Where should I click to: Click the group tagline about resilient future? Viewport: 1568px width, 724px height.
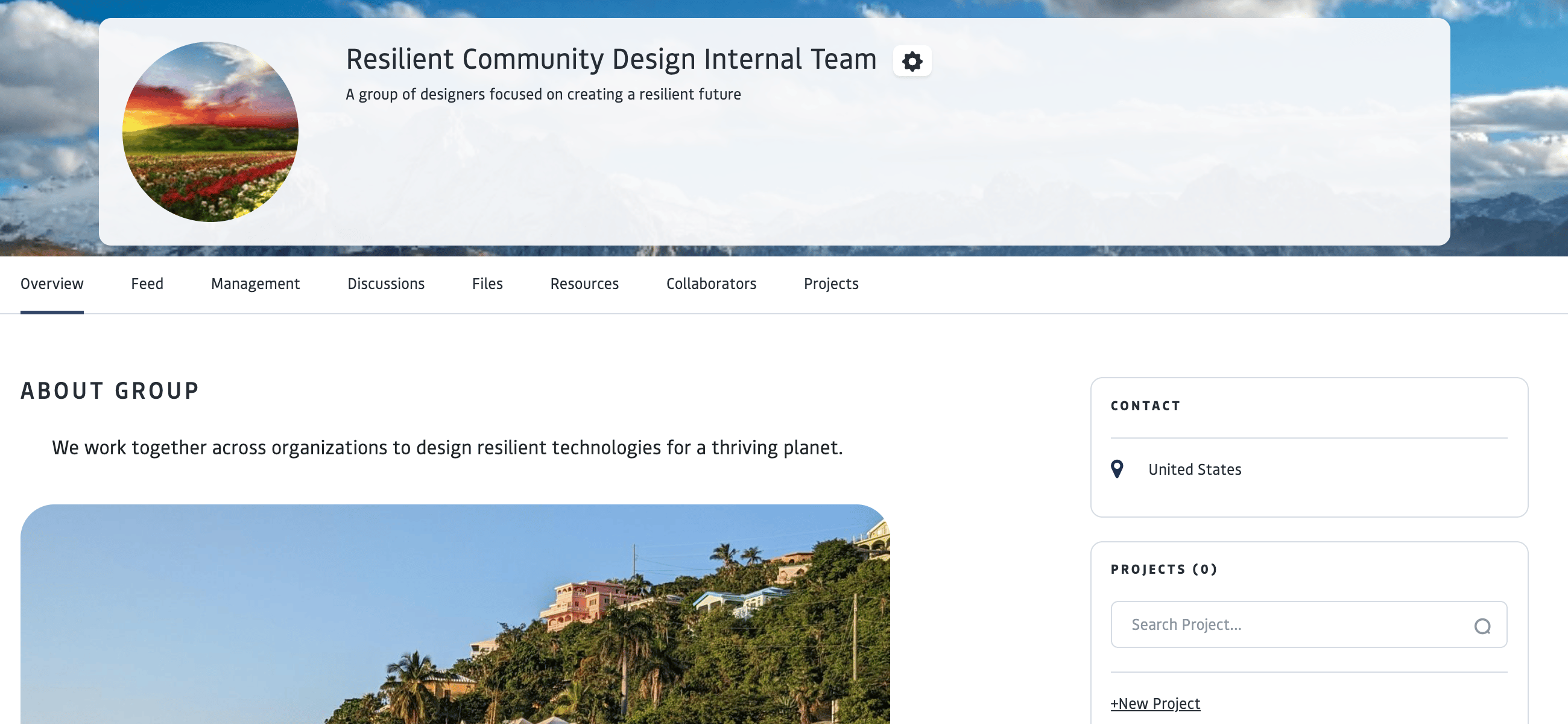(543, 94)
